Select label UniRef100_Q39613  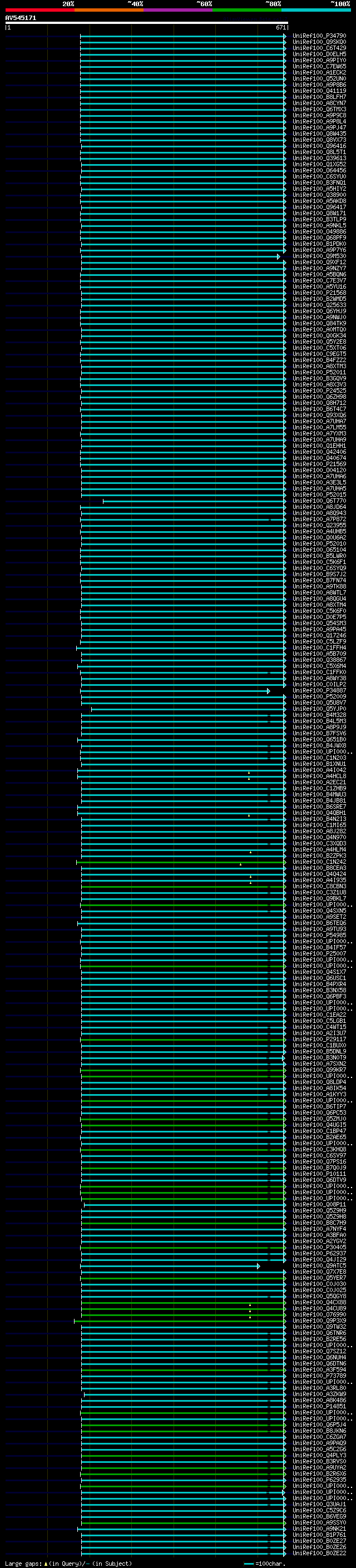pyautogui.click(x=319, y=159)
